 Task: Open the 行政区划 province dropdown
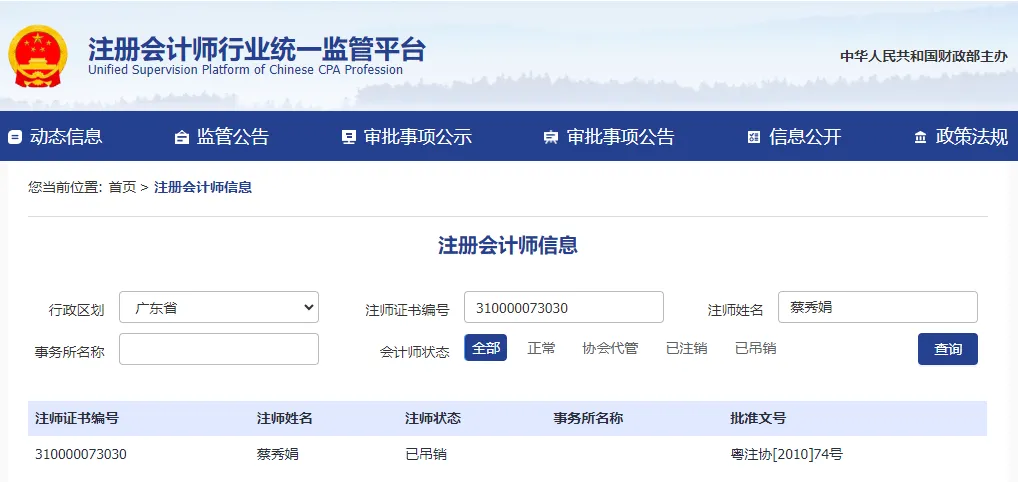coord(219,308)
